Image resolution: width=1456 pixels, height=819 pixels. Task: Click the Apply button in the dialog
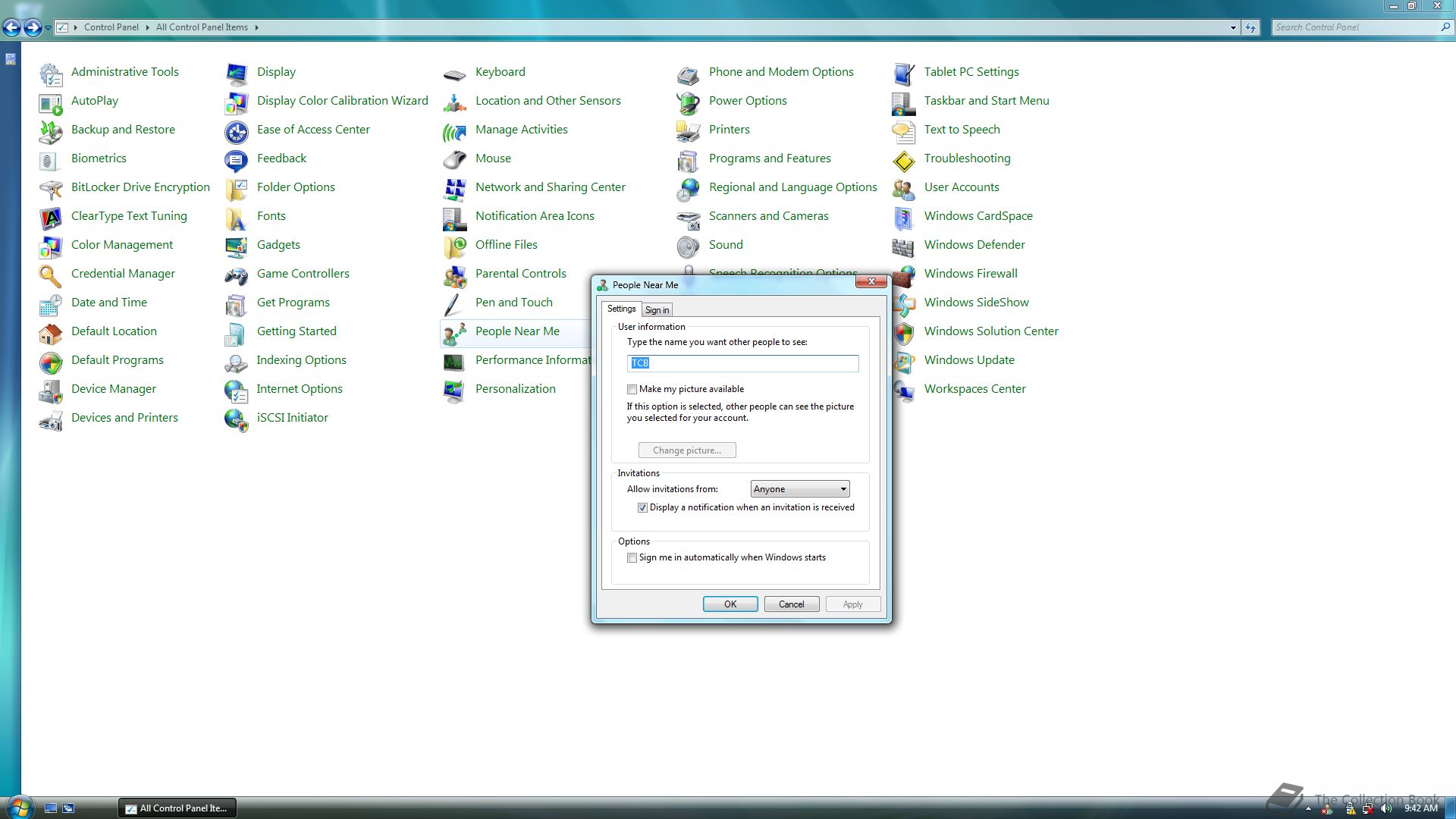coord(852,604)
